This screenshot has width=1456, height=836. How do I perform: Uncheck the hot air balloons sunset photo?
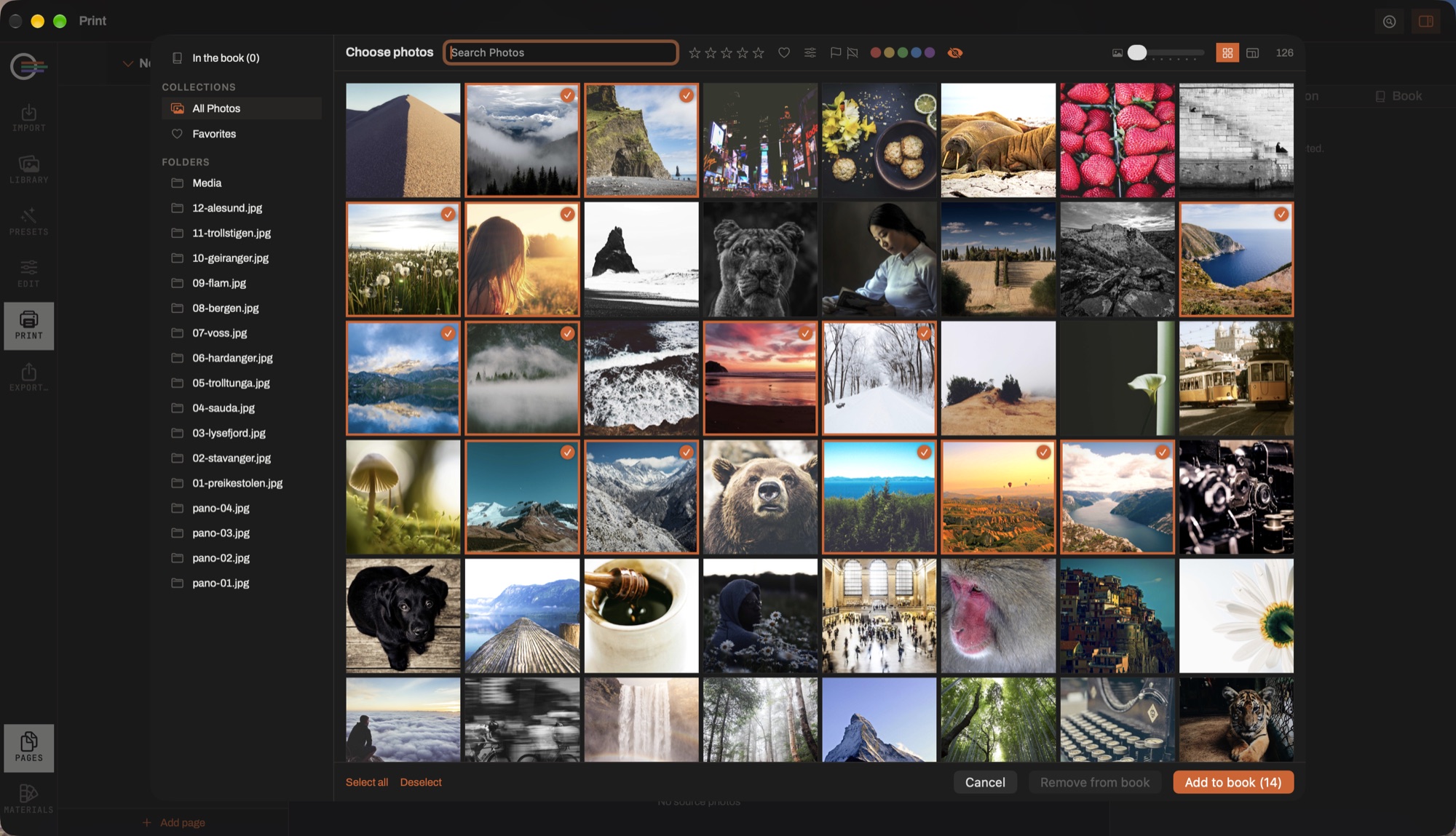[x=998, y=497]
